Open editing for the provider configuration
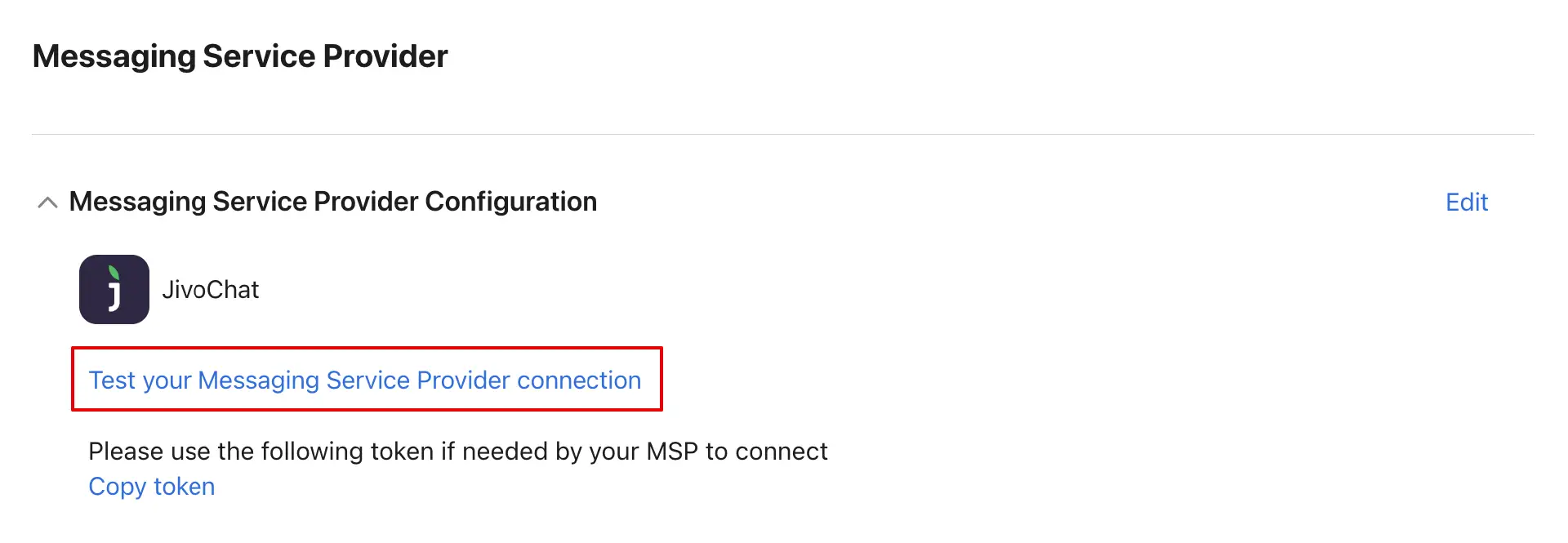This screenshot has height=543, width=1568. click(x=1466, y=203)
